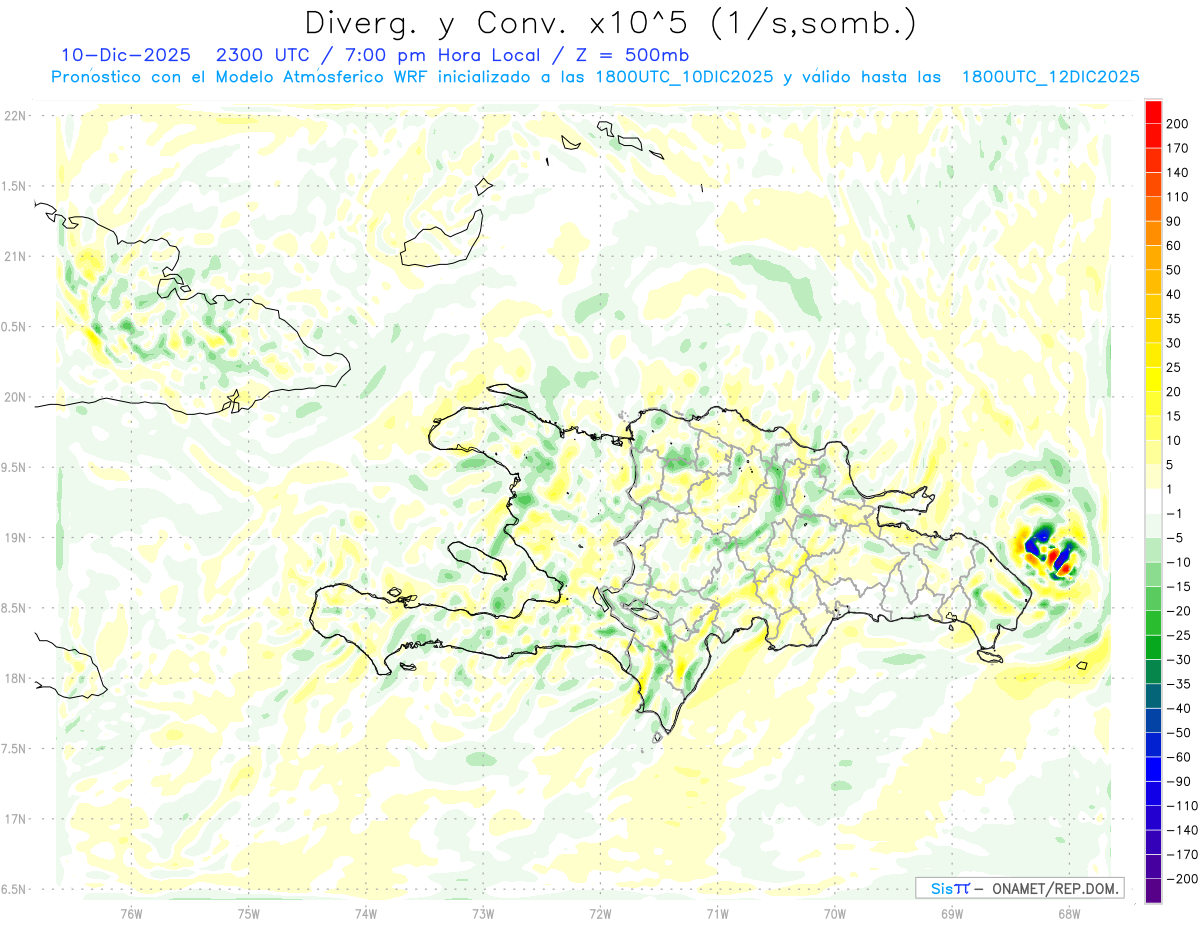Click the '69W' longitude axis label
This screenshot has width=1200, height=927.
pos(951,913)
